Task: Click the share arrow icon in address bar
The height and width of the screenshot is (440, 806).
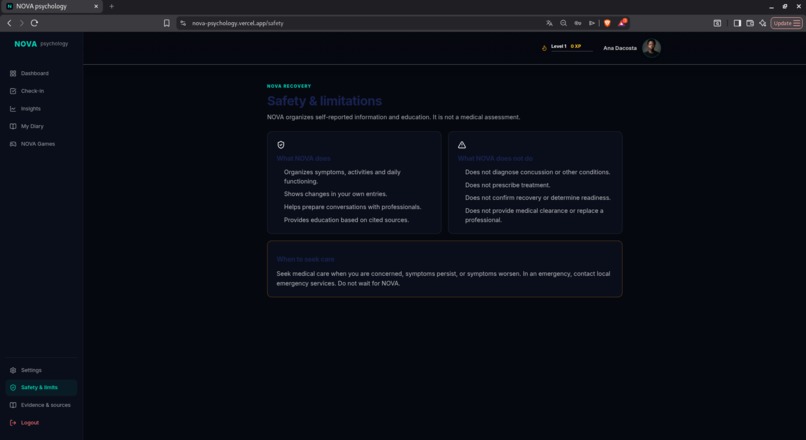Action: pyautogui.click(x=592, y=23)
